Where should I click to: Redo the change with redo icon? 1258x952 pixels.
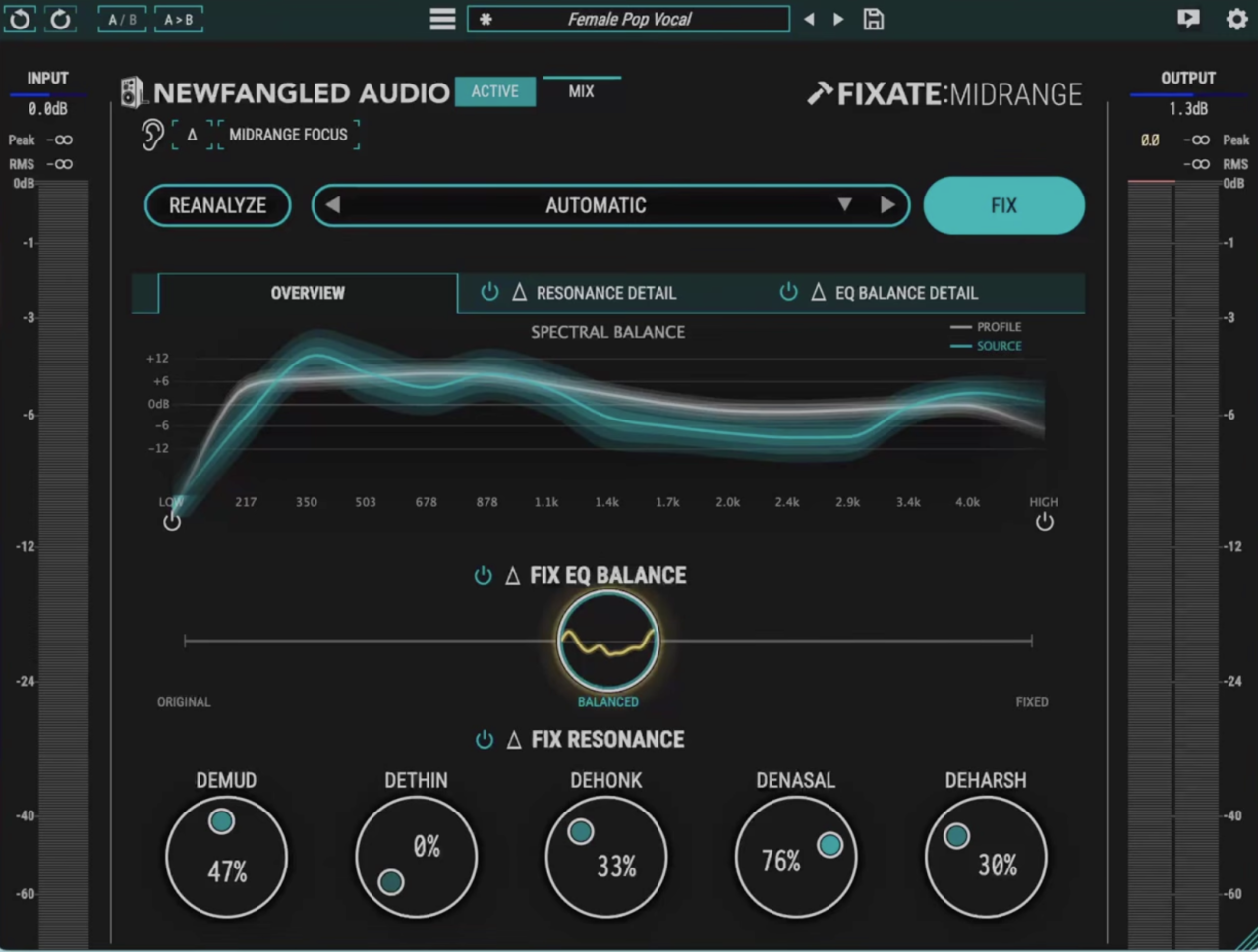pos(61,19)
